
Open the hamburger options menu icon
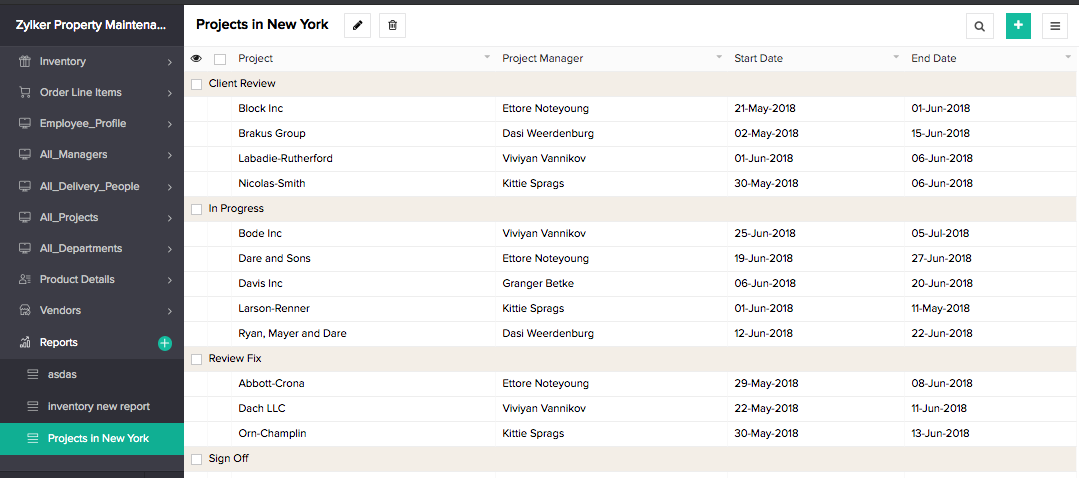point(1055,27)
